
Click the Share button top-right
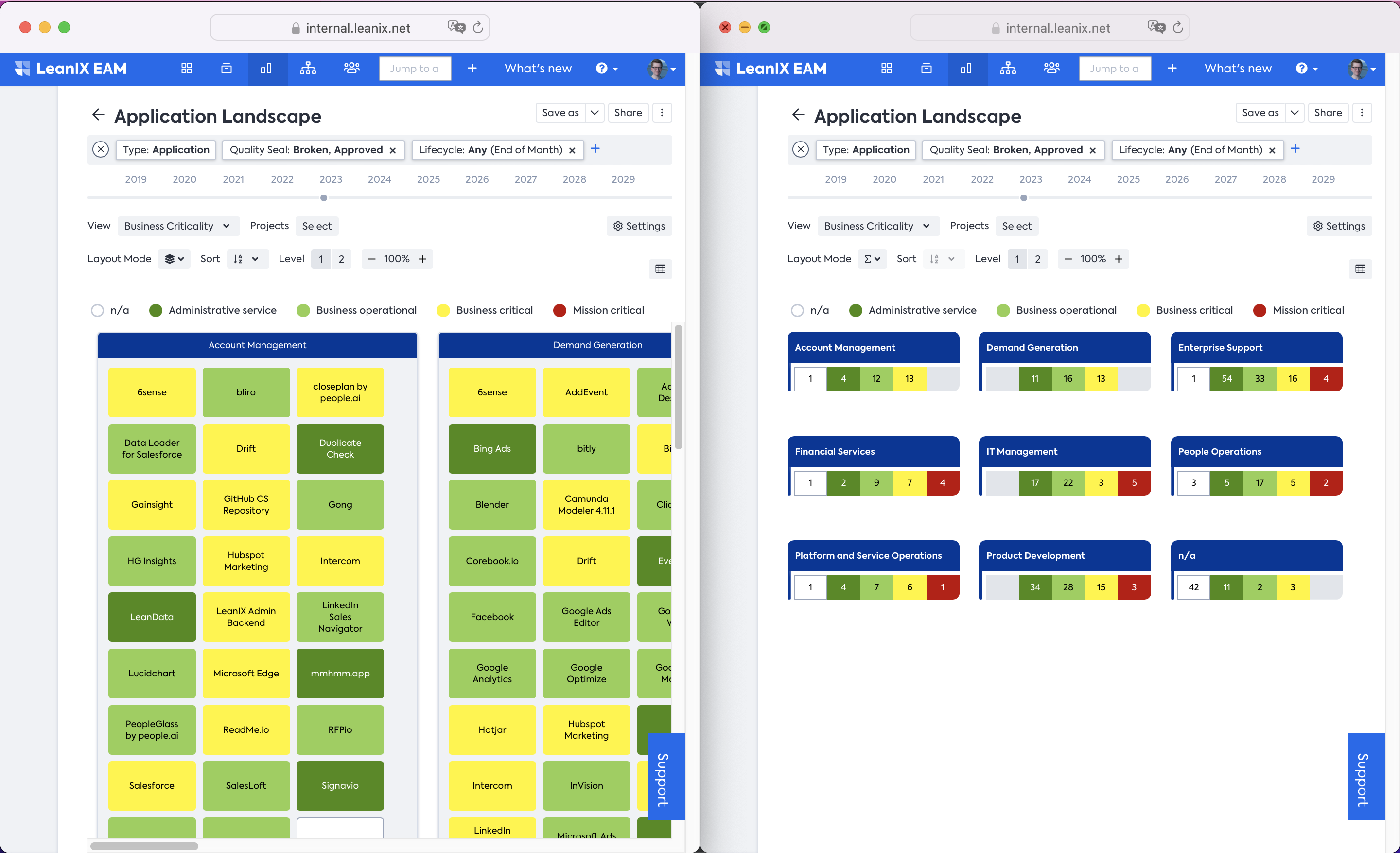click(1328, 112)
